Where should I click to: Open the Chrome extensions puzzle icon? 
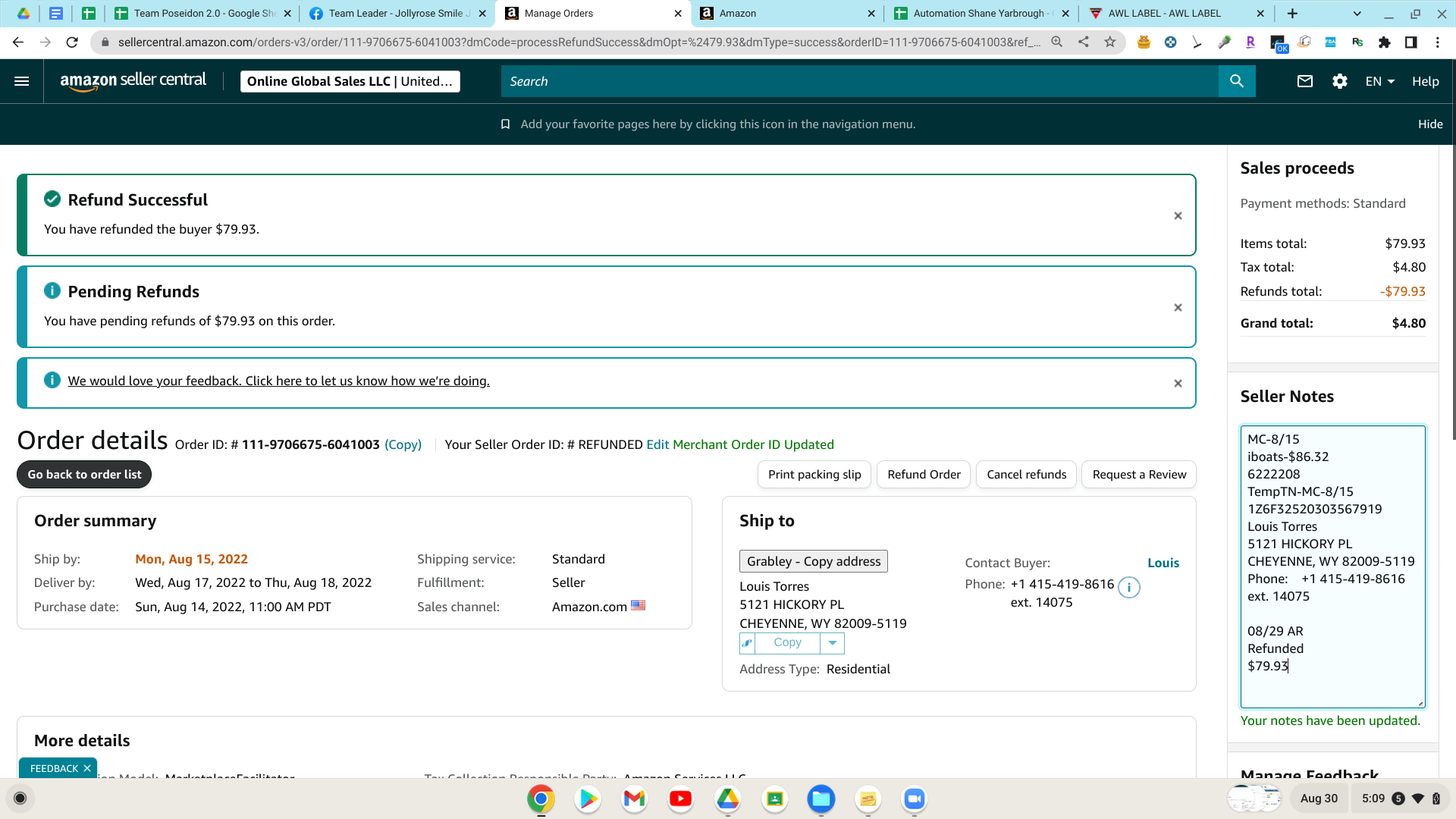[x=1385, y=42]
